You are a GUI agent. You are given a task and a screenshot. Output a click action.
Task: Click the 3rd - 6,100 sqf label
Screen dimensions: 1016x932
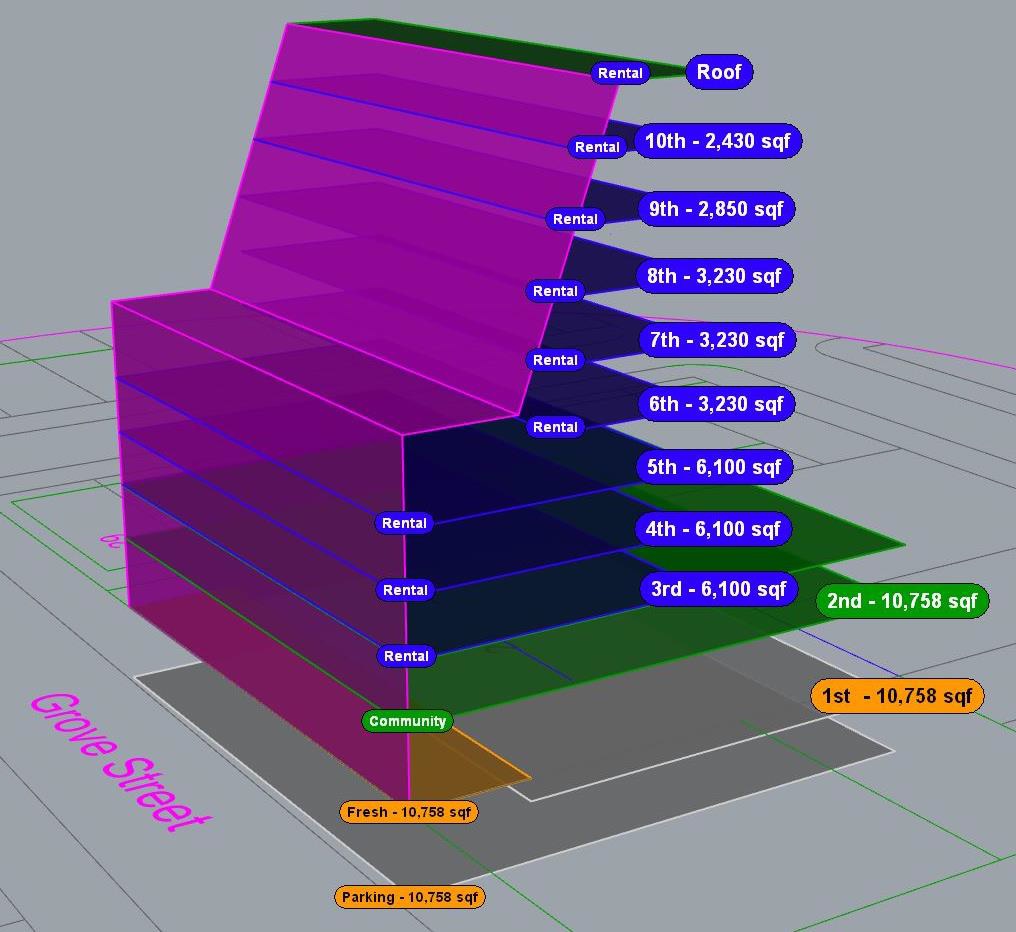tap(718, 589)
